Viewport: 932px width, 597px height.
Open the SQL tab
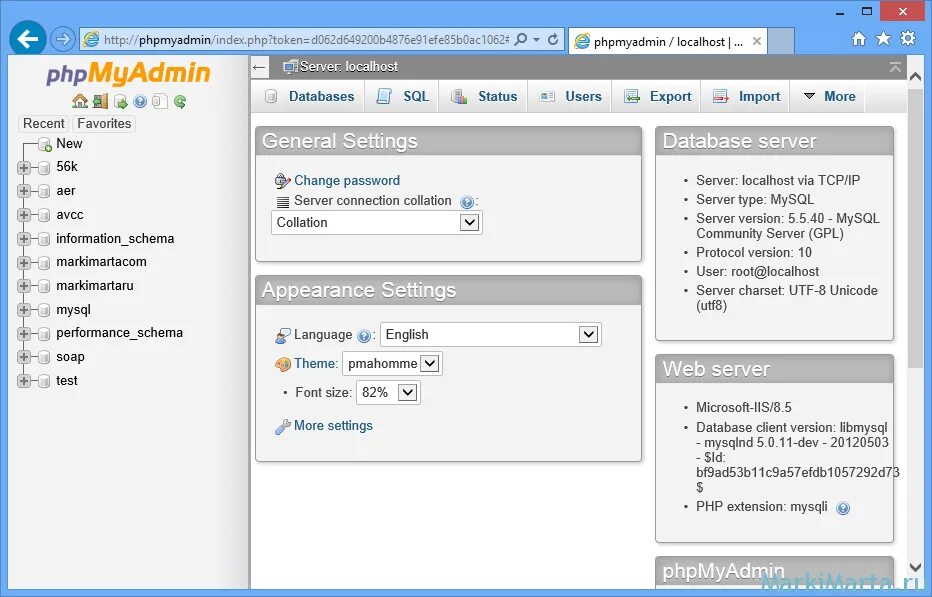[x=403, y=96]
